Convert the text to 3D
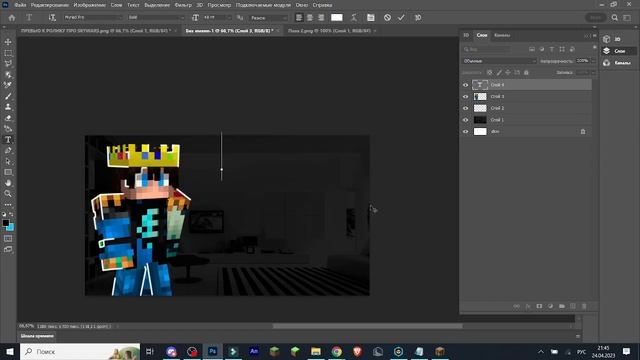Image resolution: width=640 pixels, height=360 pixels. click(x=418, y=18)
